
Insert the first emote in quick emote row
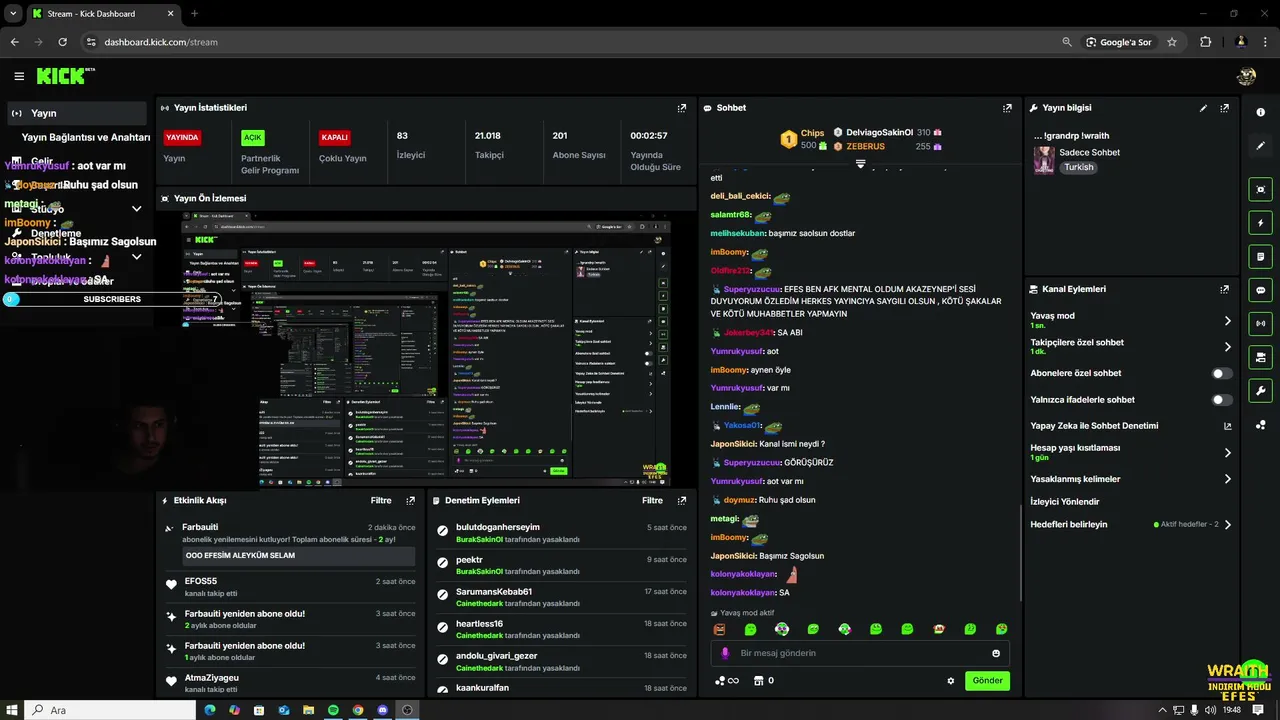coord(719,629)
